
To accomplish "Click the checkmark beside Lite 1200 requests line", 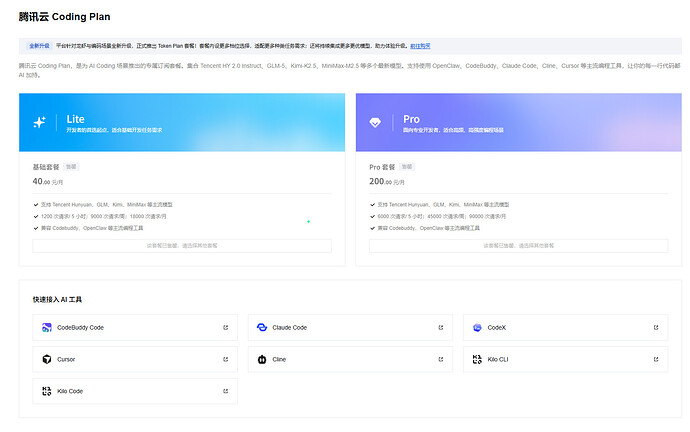I will coord(36,216).
